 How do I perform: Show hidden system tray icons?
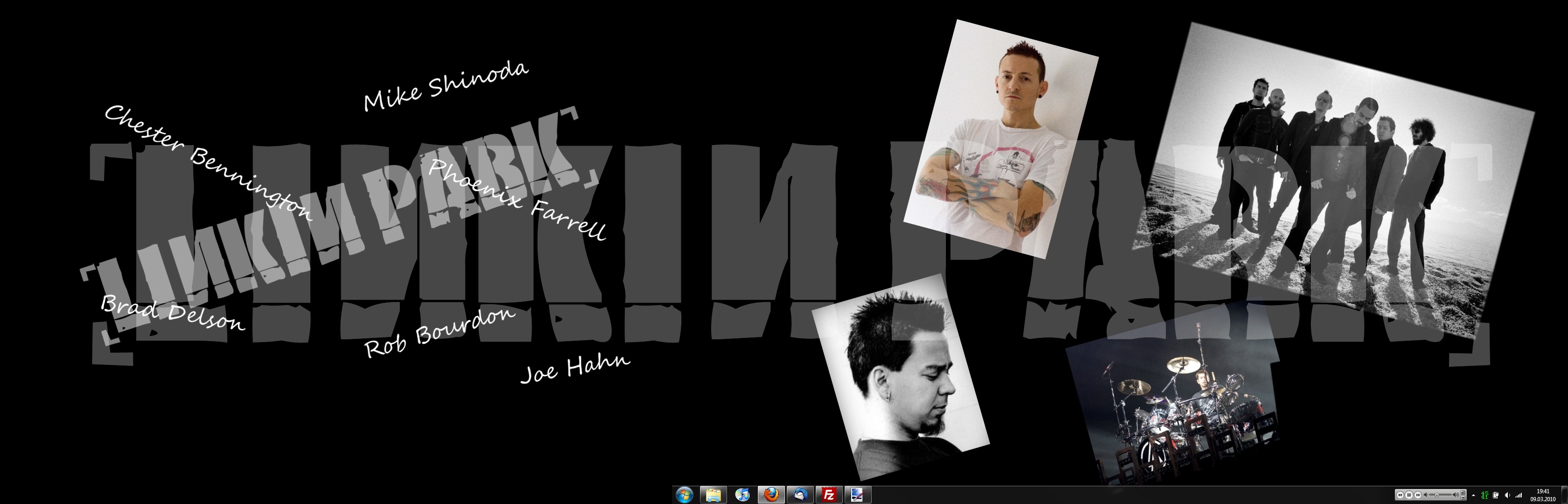click(1474, 496)
